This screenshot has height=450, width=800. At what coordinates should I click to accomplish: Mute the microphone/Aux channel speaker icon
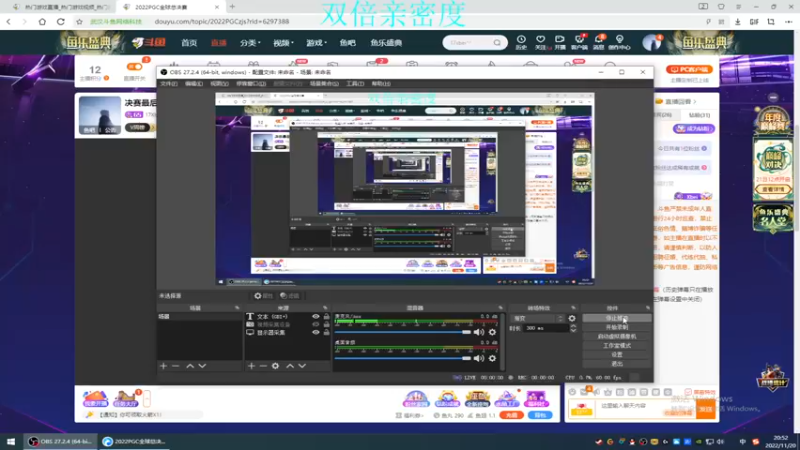pos(479,332)
